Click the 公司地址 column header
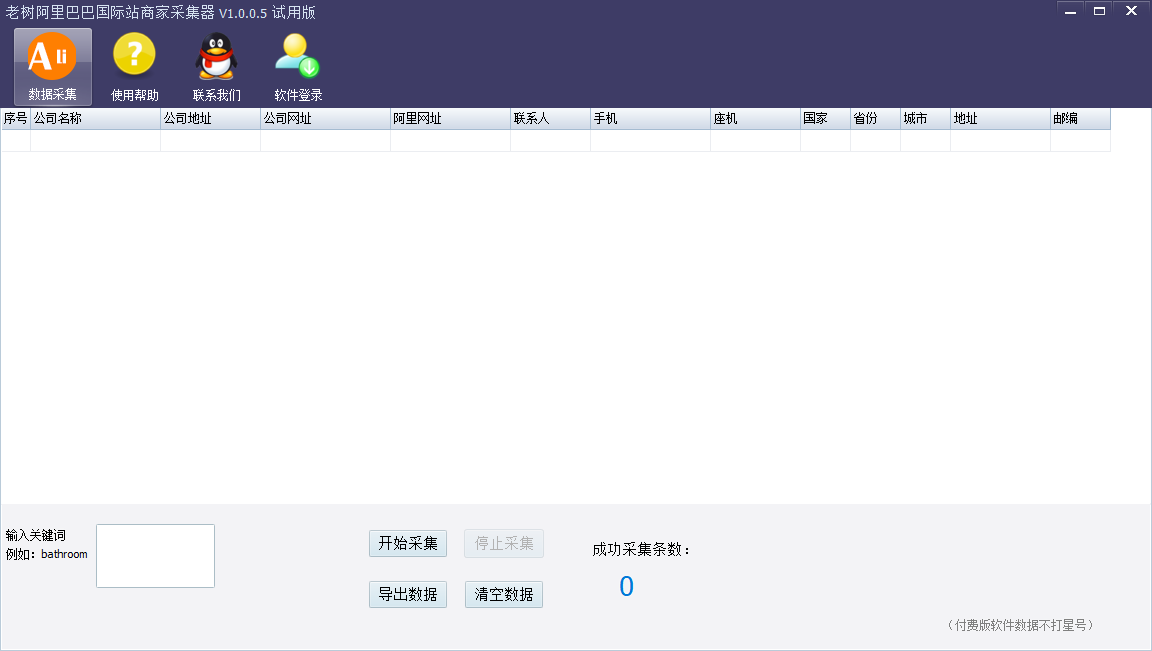1152x651 pixels. coord(210,118)
